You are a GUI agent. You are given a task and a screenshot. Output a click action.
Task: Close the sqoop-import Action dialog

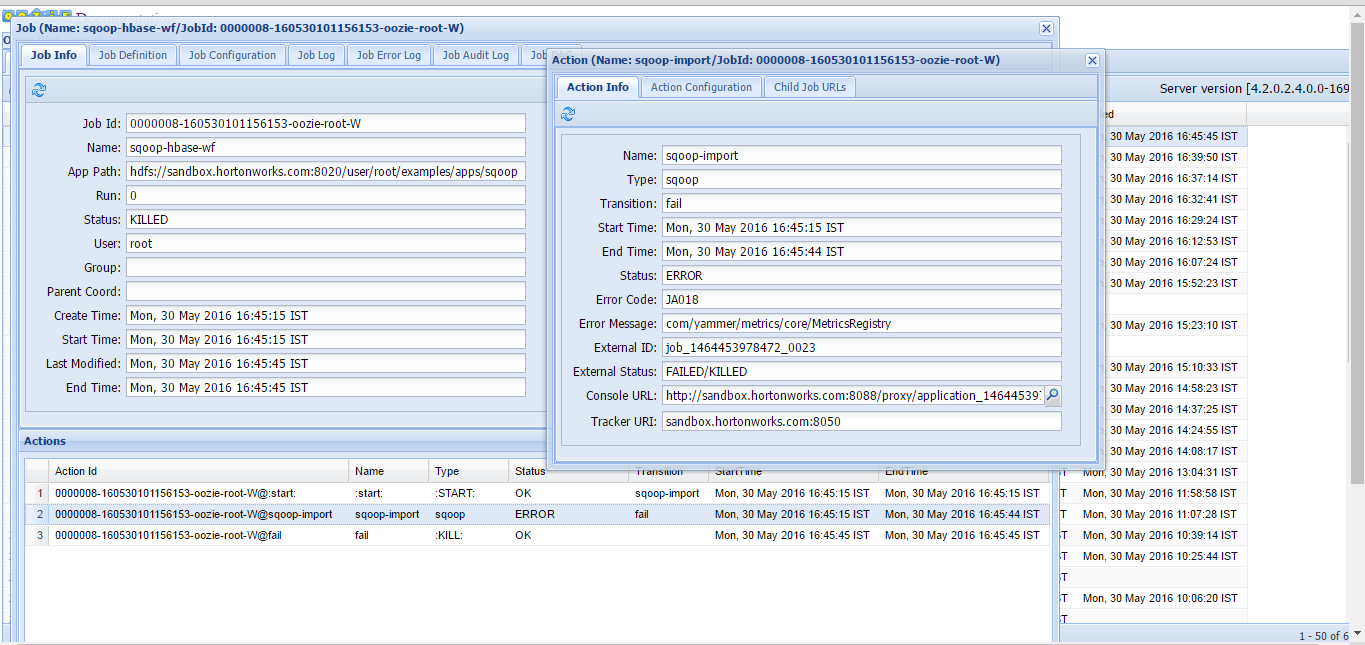(1092, 60)
